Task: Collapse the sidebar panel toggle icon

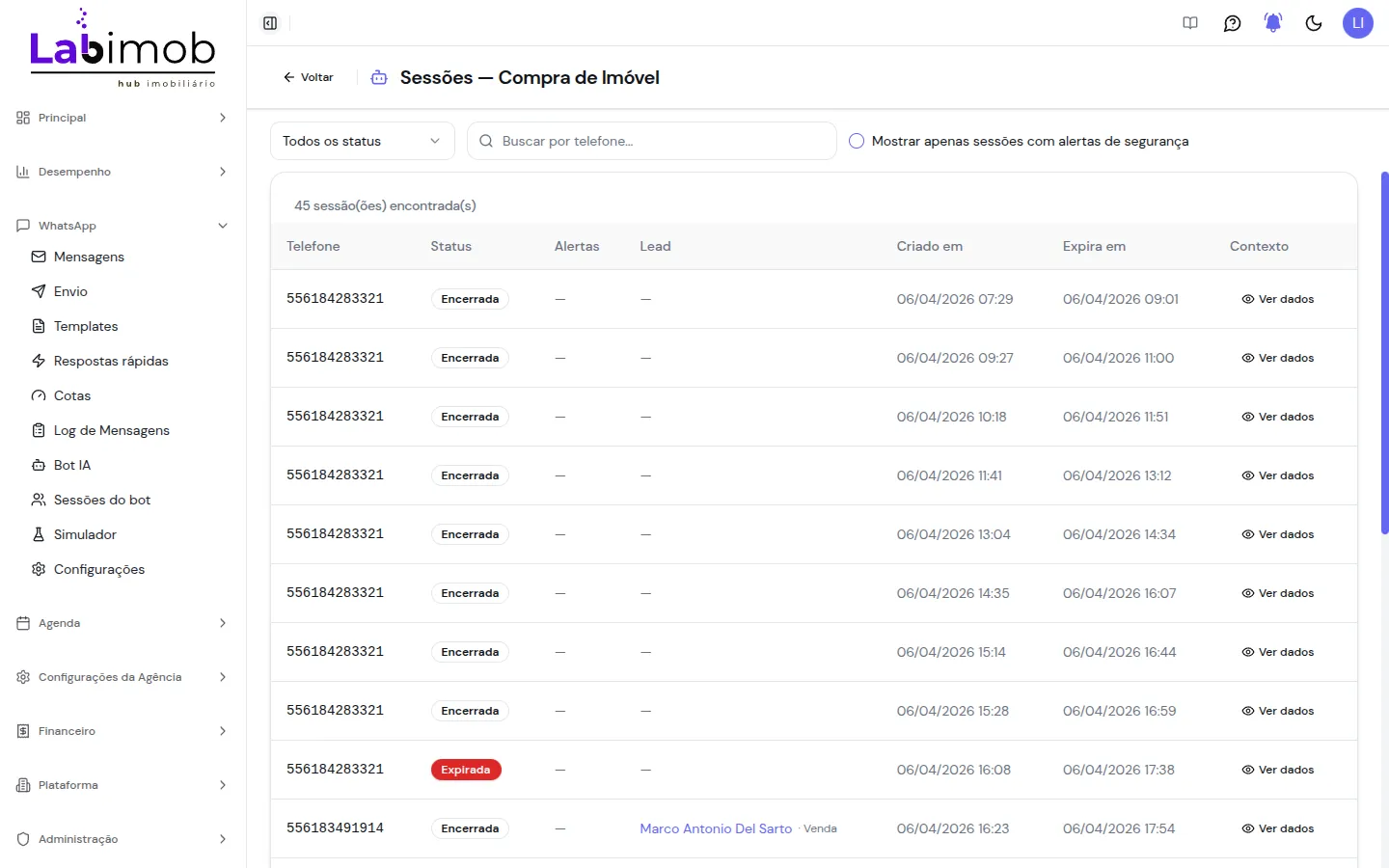Action: click(x=270, y=23)
